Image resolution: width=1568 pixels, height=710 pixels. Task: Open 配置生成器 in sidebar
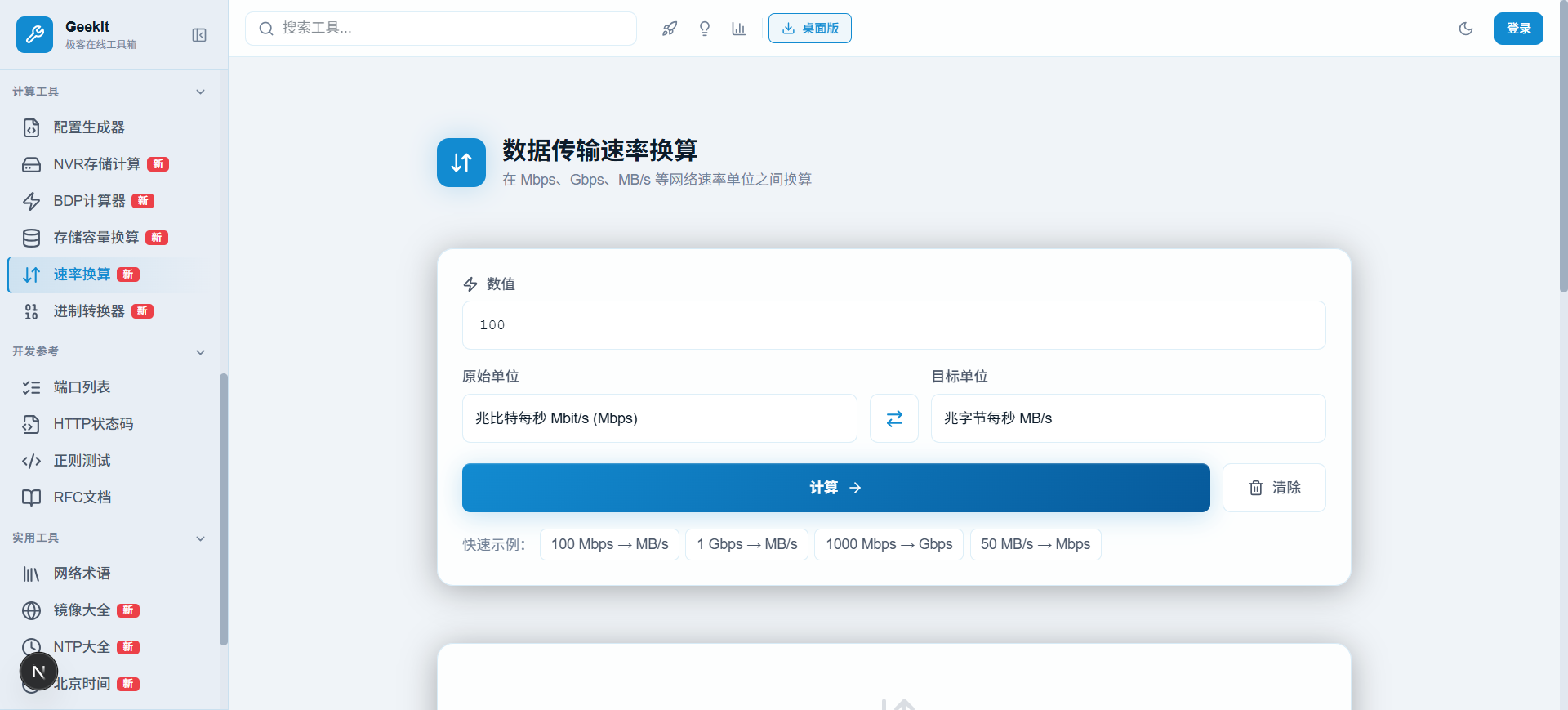click(x=109, y=127)
